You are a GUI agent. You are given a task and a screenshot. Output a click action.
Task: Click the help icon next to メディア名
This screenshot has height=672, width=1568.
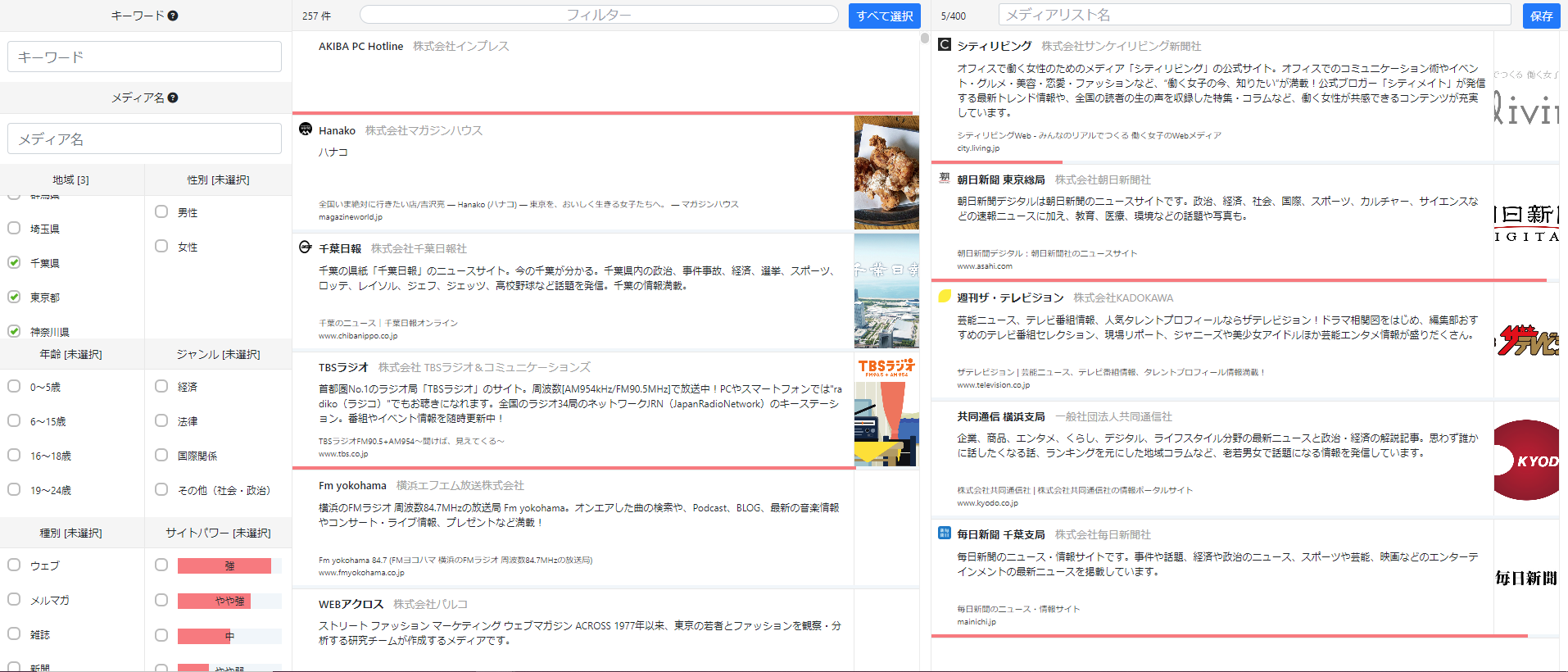173,98
